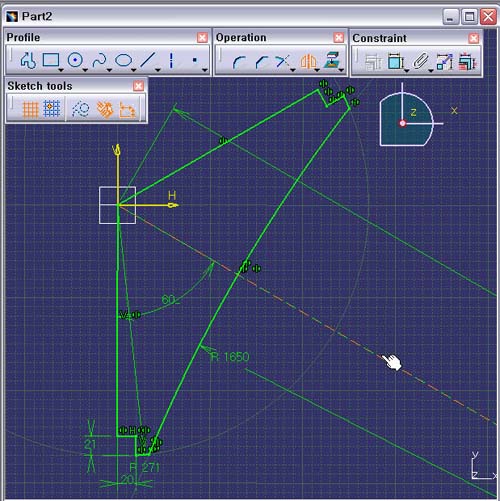Activate the Line tool
The height and width of the screenshot is (501, 500).
[147, 60]
